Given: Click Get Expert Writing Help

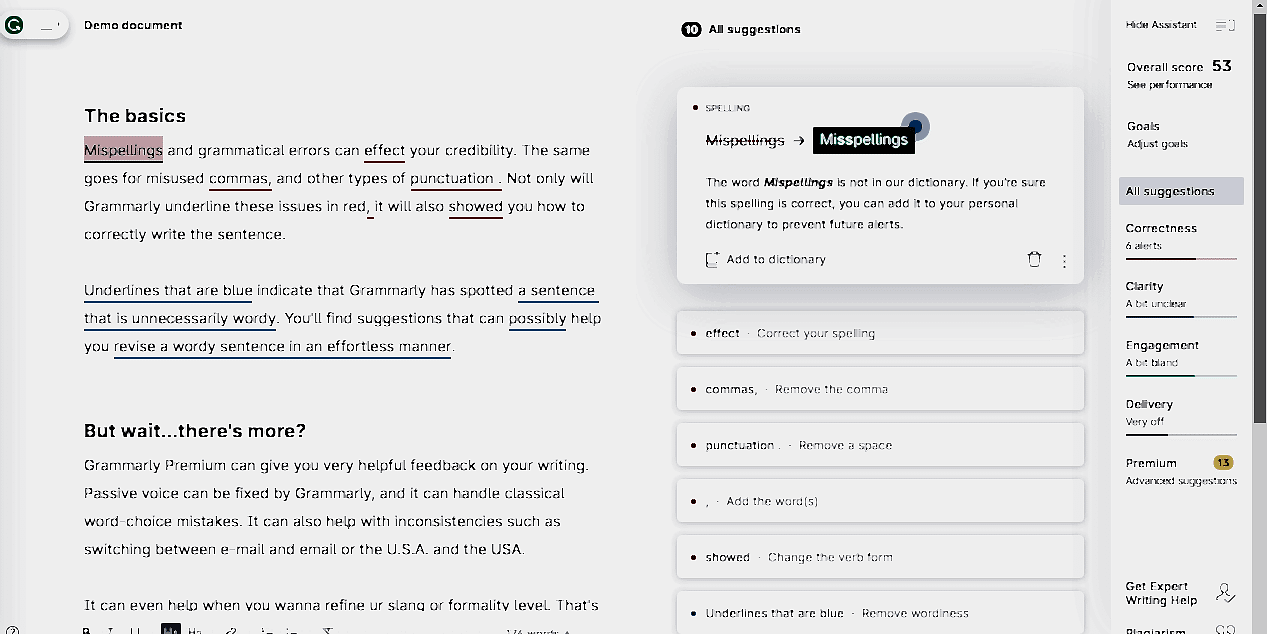Looking at the screenshot, I should click(1161, 593).
